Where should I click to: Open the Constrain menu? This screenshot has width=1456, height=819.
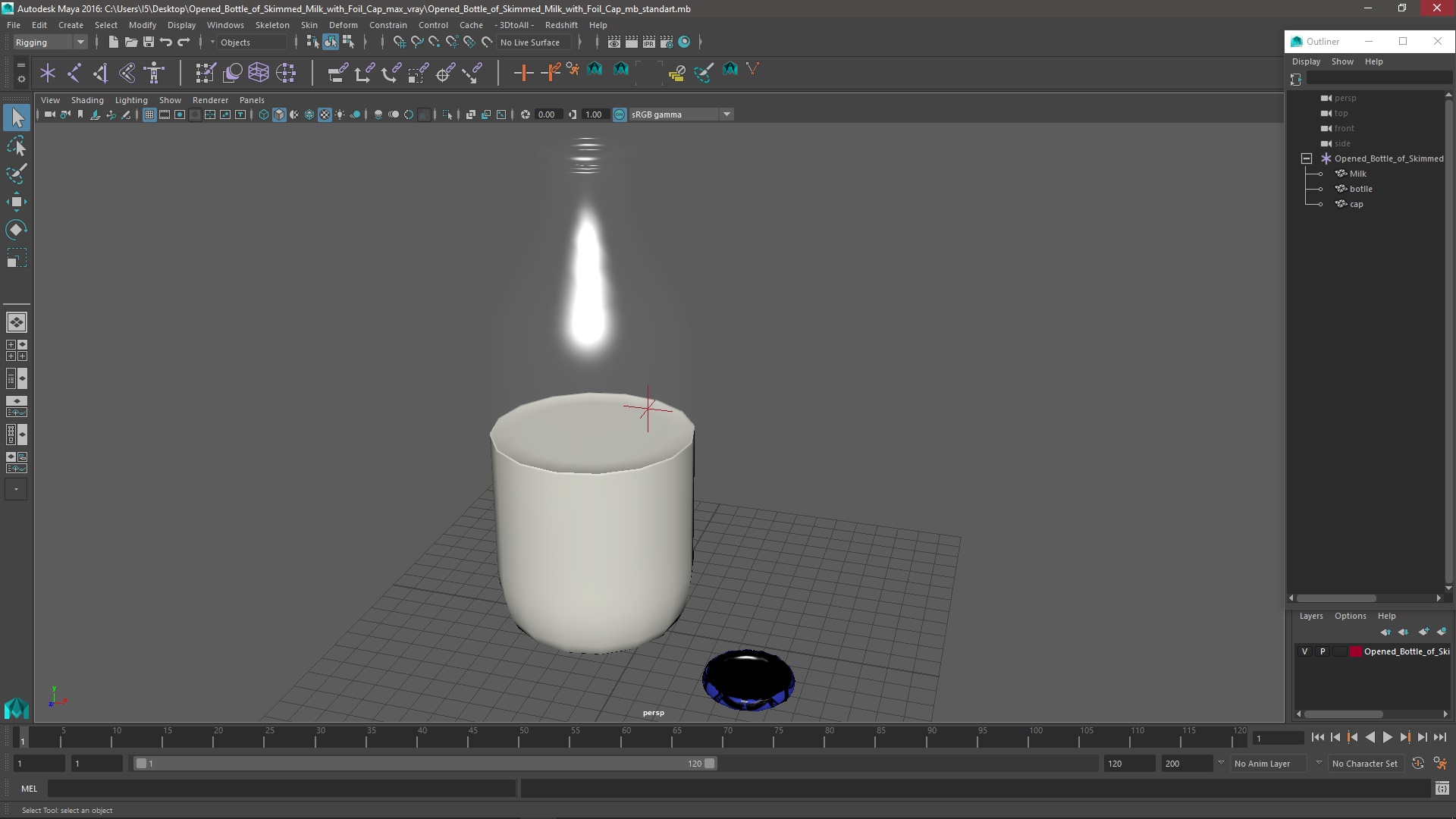(x=388, y=25)
